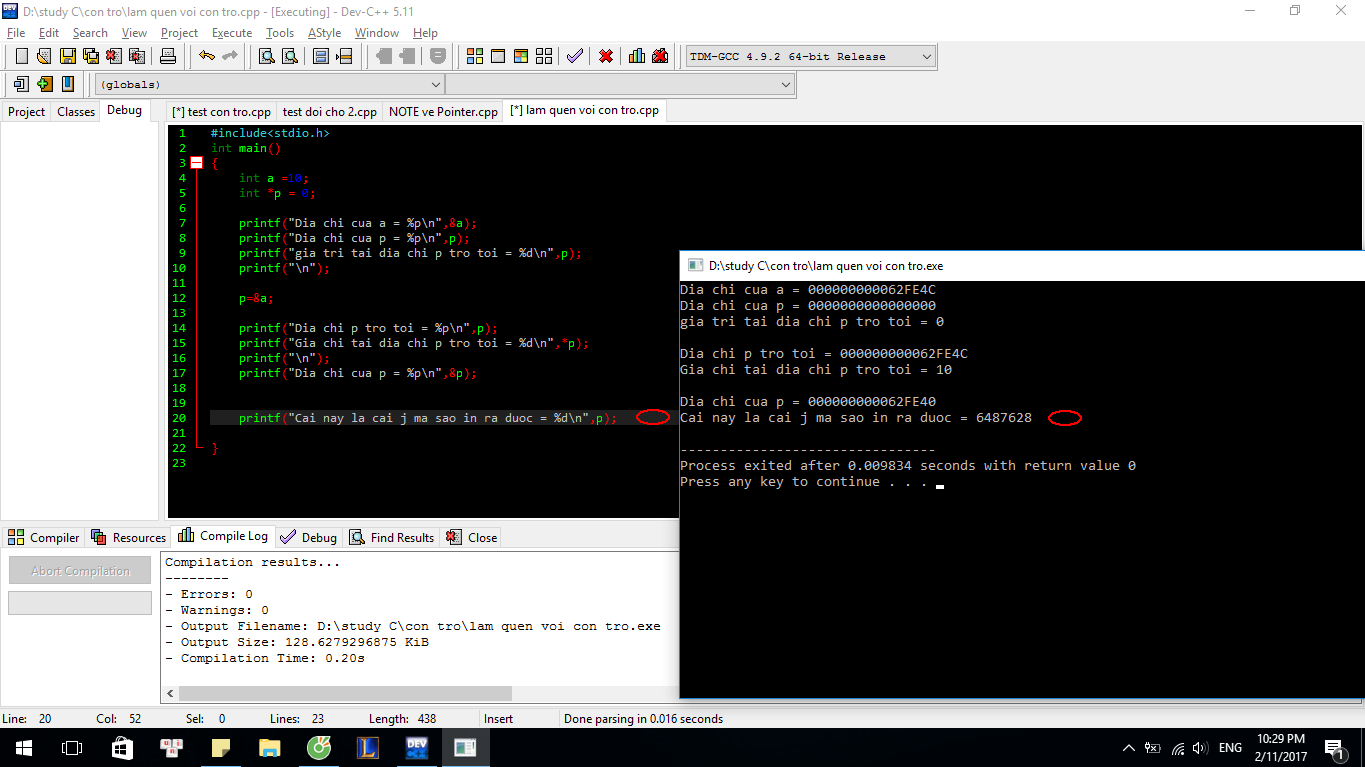Select the Classes tab in left panel
Image resolution: width=1365 pixels, height=767 pixels.
[x=76, y=112]
